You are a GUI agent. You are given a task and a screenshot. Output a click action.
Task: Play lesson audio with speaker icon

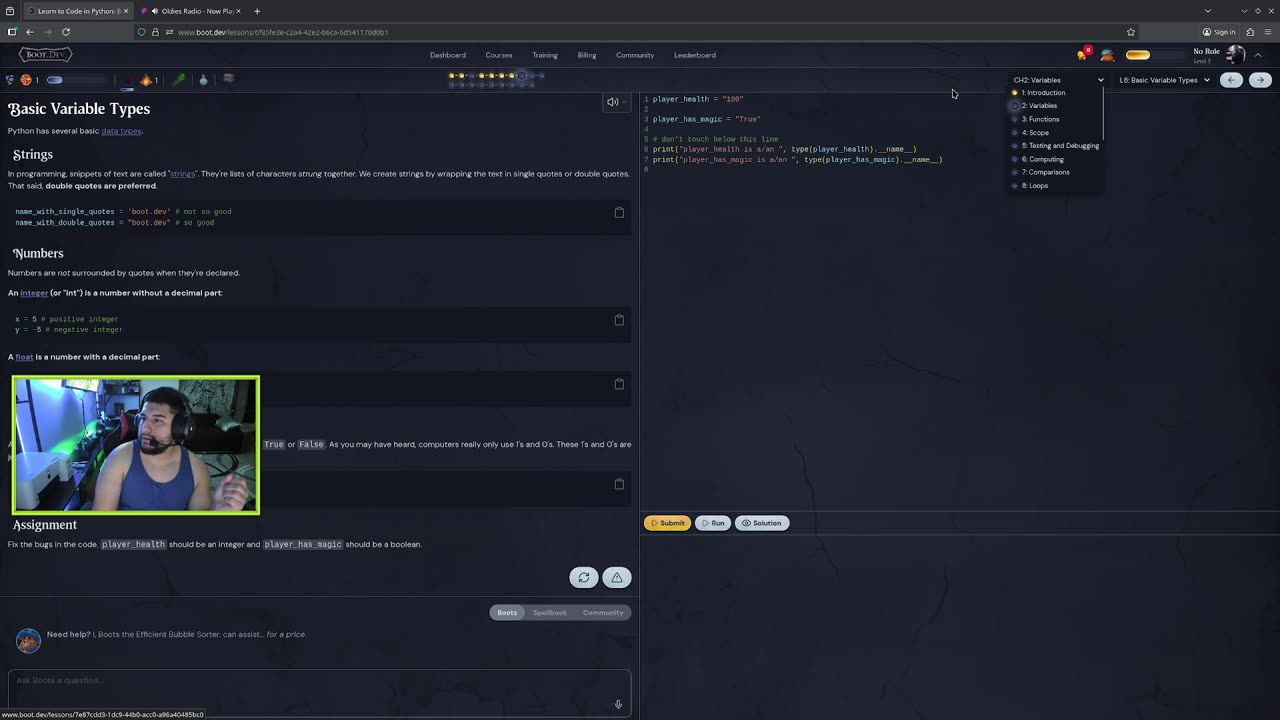612,102
